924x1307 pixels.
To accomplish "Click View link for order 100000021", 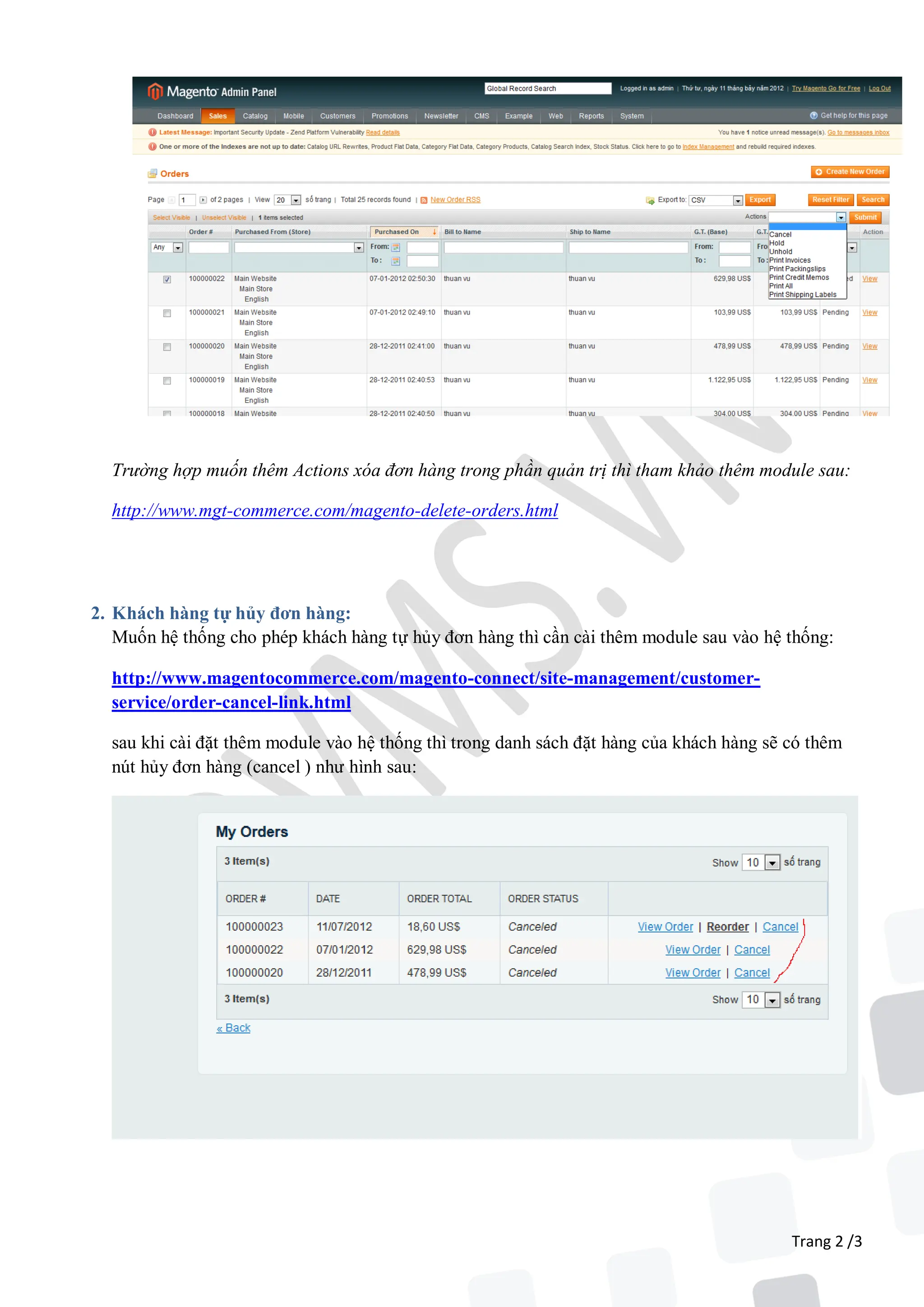I will (x=869, y=312).
